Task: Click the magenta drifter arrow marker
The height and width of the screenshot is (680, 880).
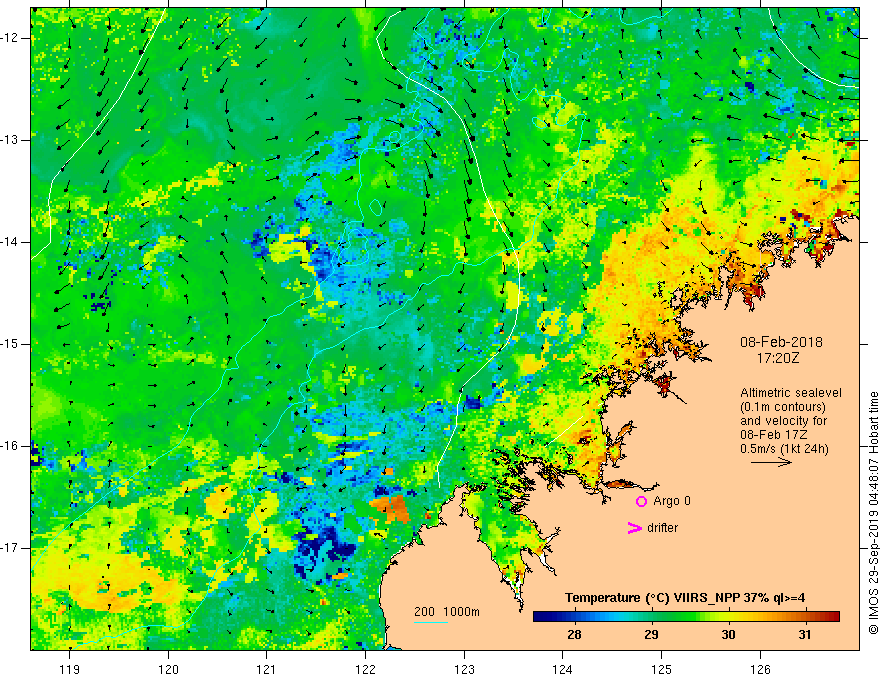Action: click(x=635, y=528)
